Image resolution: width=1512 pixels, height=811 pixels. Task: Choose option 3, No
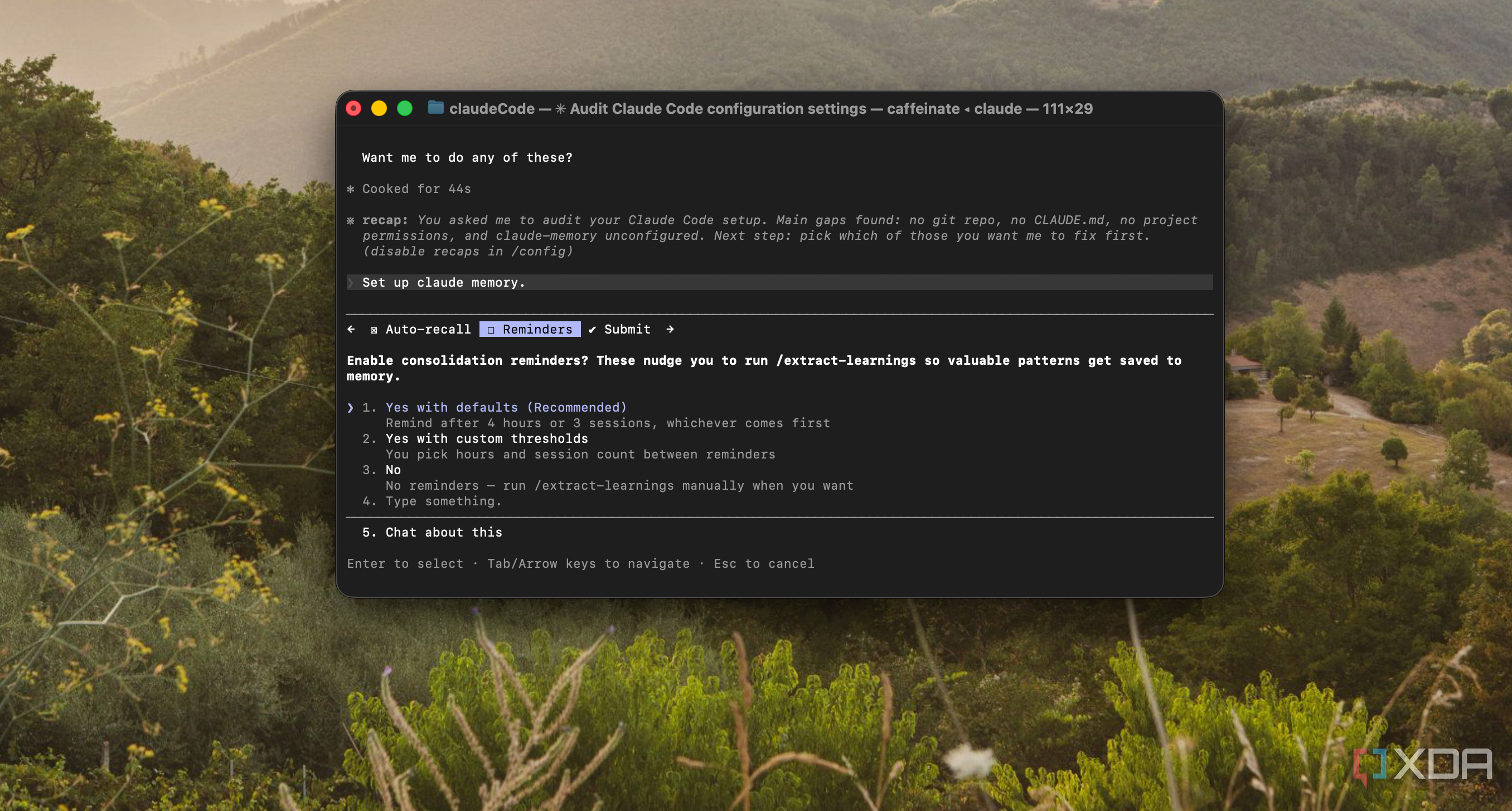pos(392,470)
